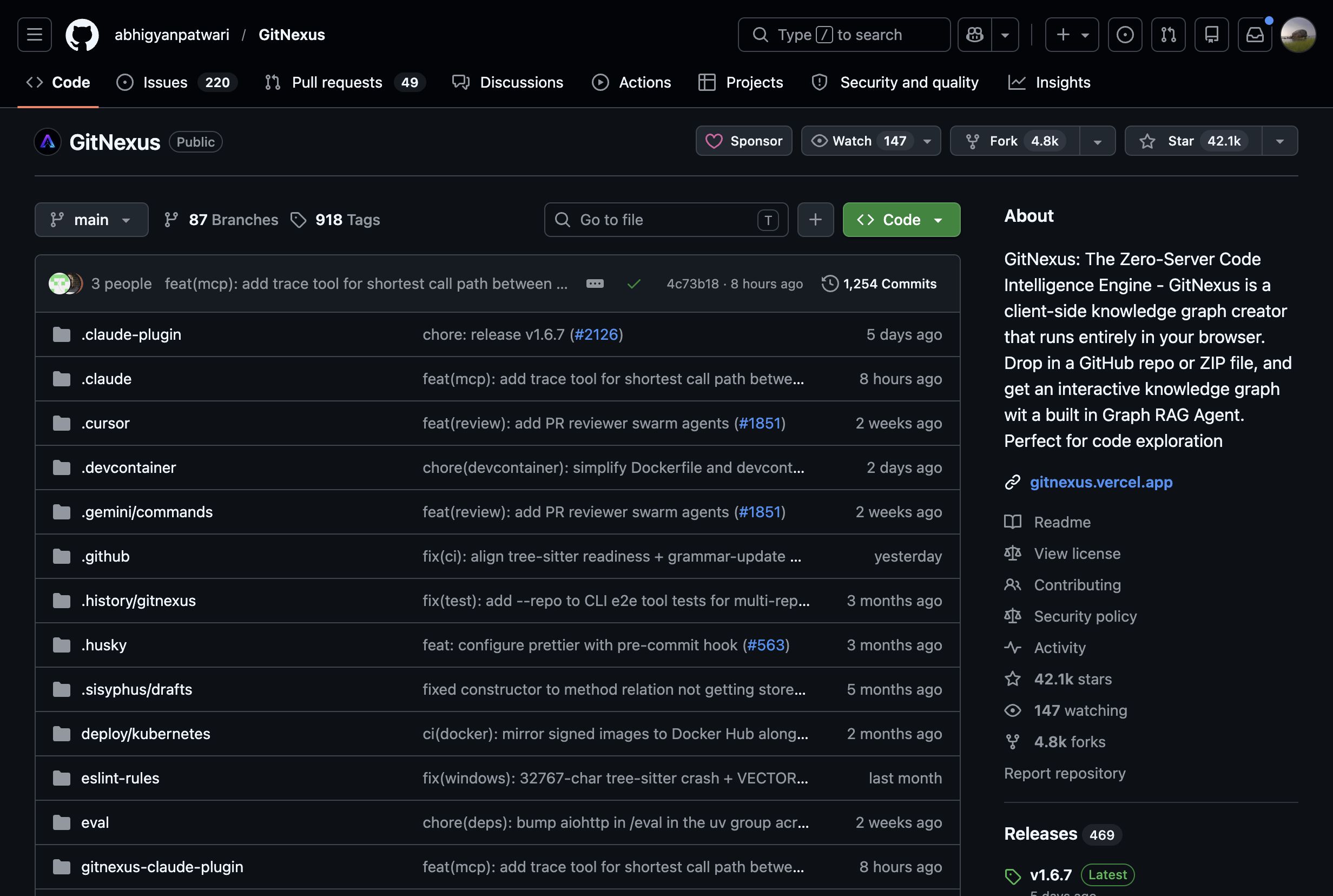Open the green Code clone dropdown
Viewport: 1333px width, 896px height.
(902, 220)
